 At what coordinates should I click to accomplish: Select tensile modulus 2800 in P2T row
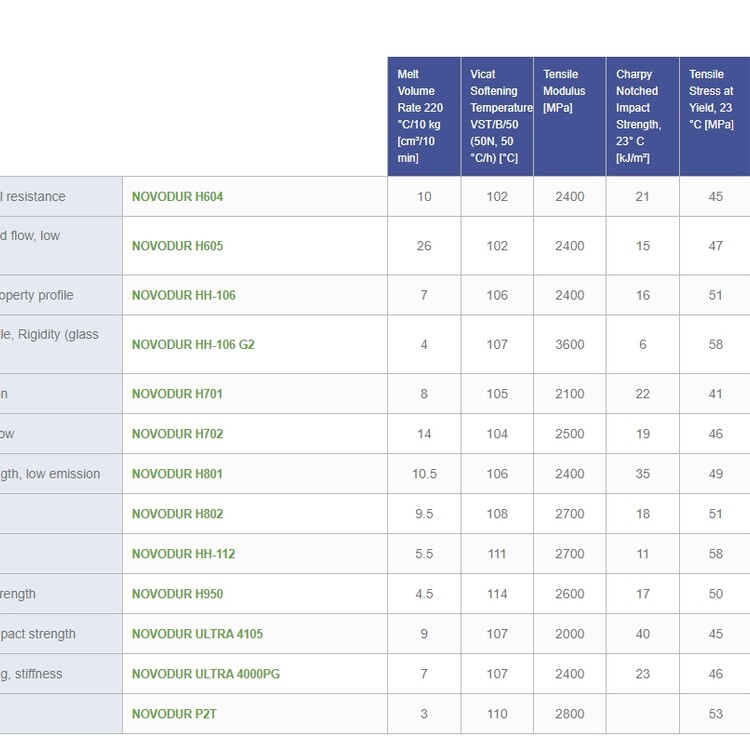[570, 714]
